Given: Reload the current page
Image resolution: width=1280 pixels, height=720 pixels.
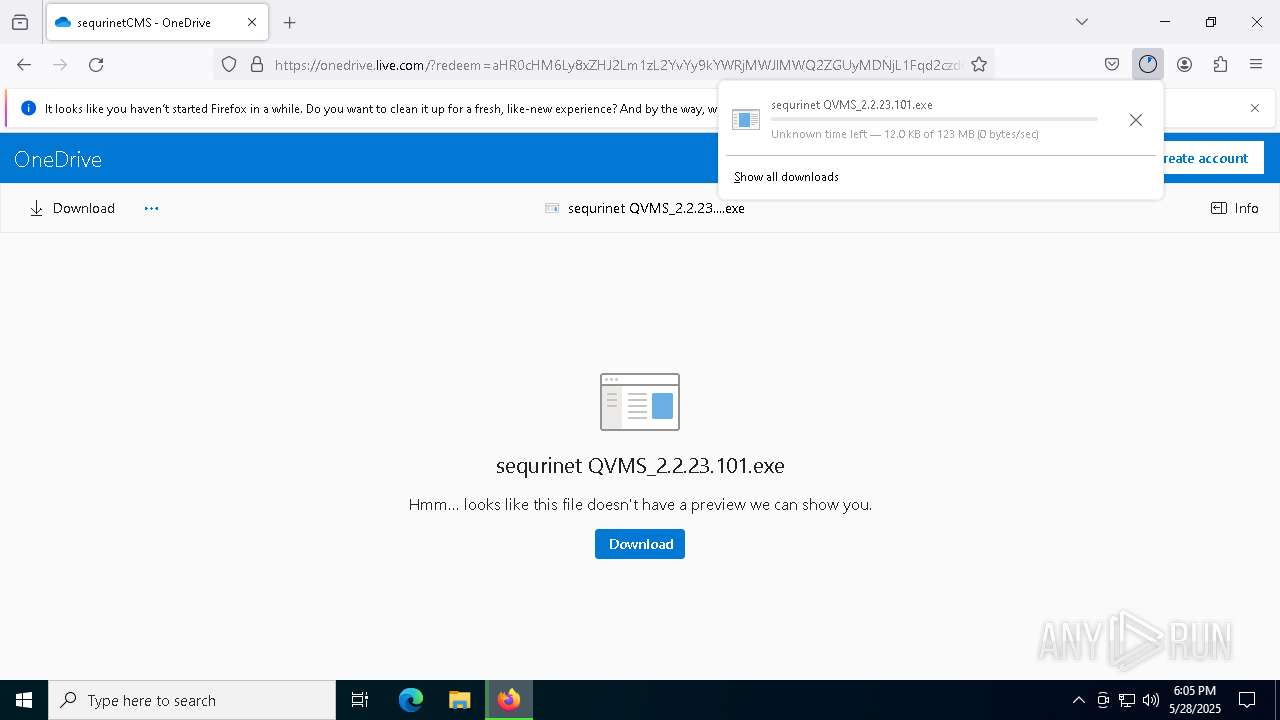Looking at the screenshot, I should point(96,65).
